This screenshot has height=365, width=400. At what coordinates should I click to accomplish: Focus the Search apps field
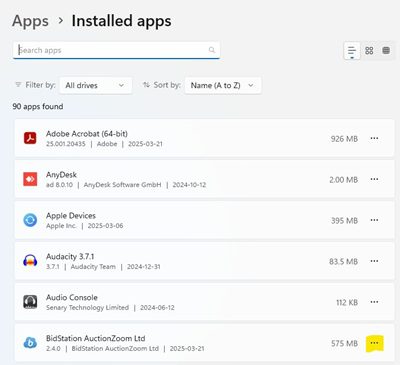tap(116, 50)
